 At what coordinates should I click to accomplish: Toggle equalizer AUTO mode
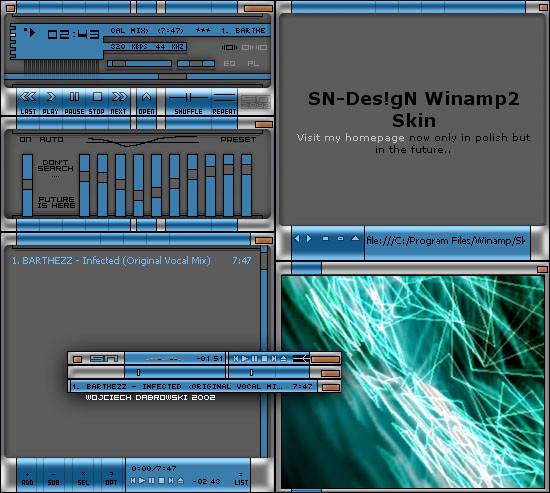(x=51, y=140)
